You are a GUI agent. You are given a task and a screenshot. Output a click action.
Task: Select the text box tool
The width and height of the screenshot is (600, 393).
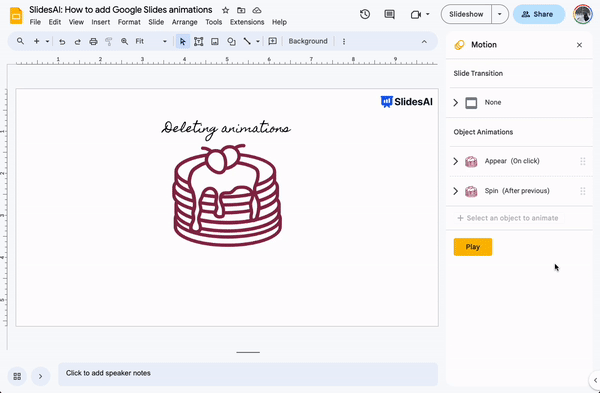[198, 41]
